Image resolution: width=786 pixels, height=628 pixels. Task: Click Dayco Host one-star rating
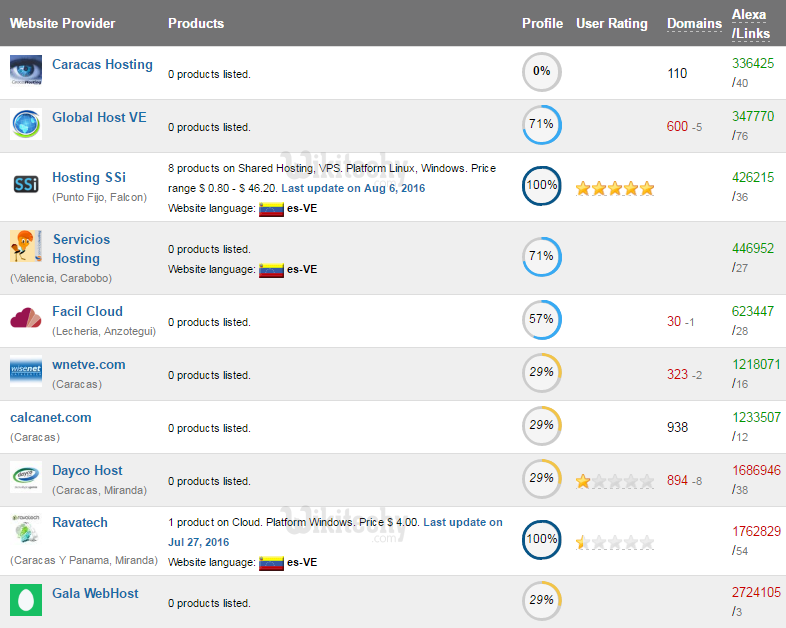[x=615, y=481]
